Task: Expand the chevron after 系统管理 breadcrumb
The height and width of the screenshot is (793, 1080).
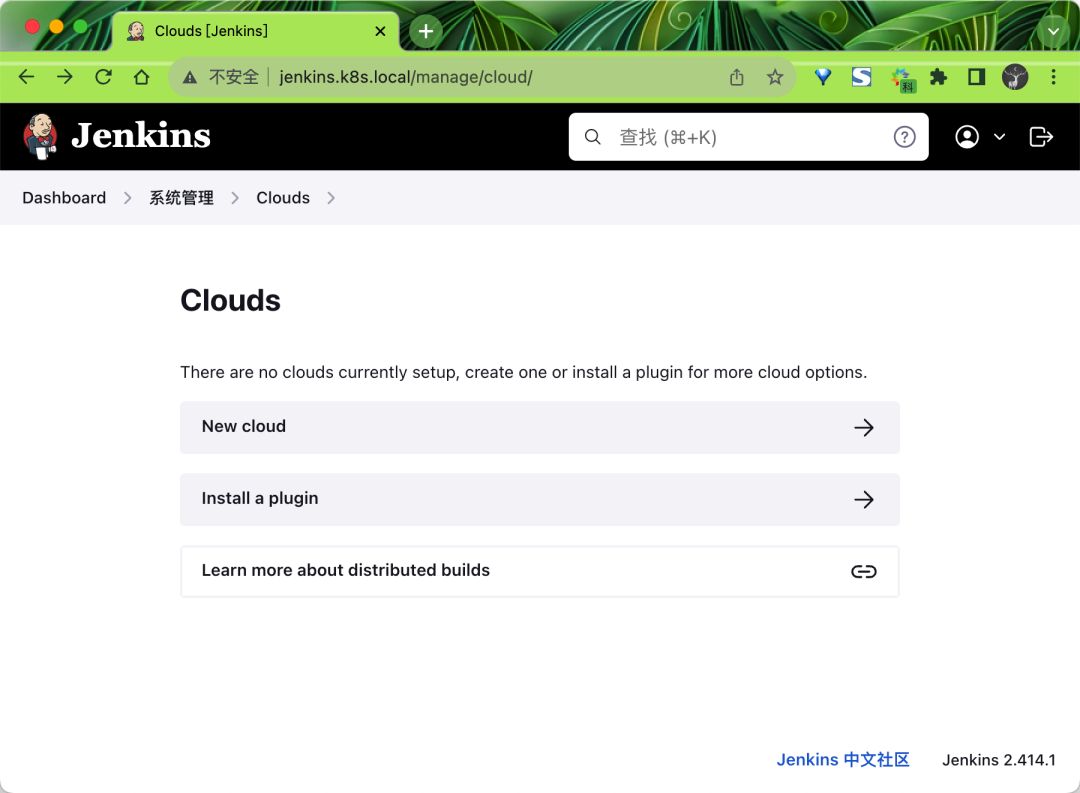Action: tap(235, 198)
